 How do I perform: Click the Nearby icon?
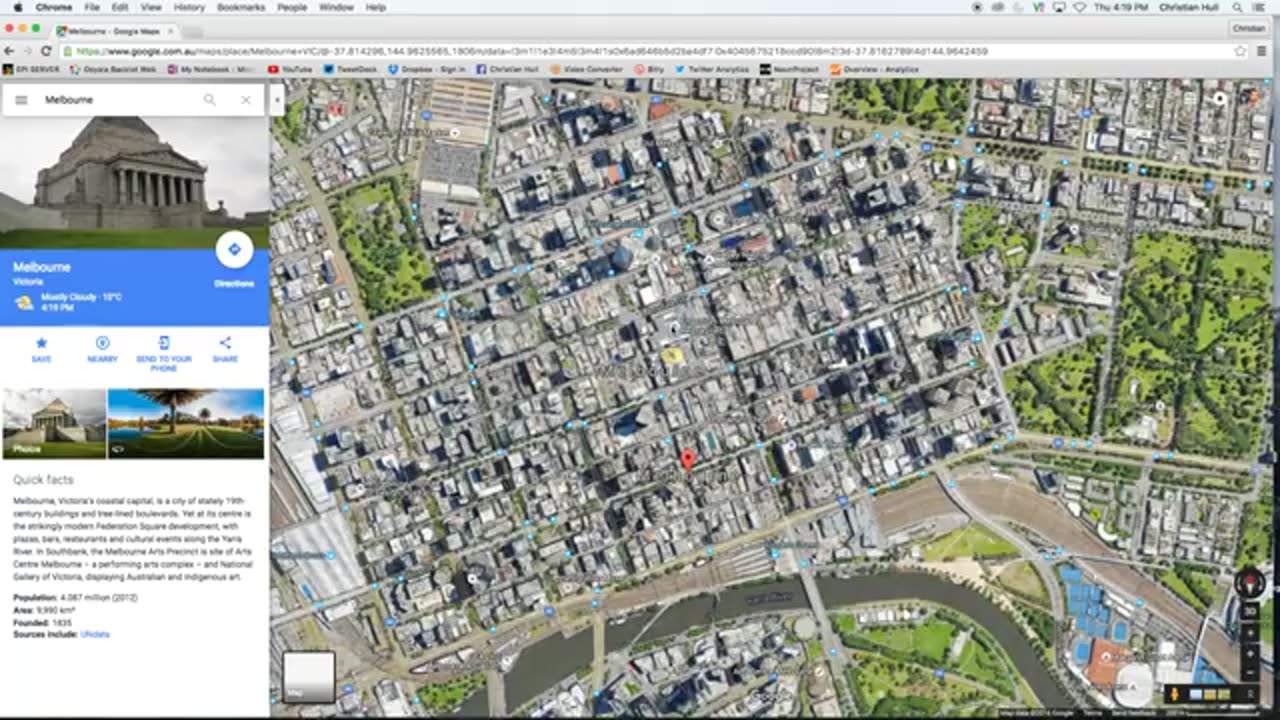coord(102,343)
